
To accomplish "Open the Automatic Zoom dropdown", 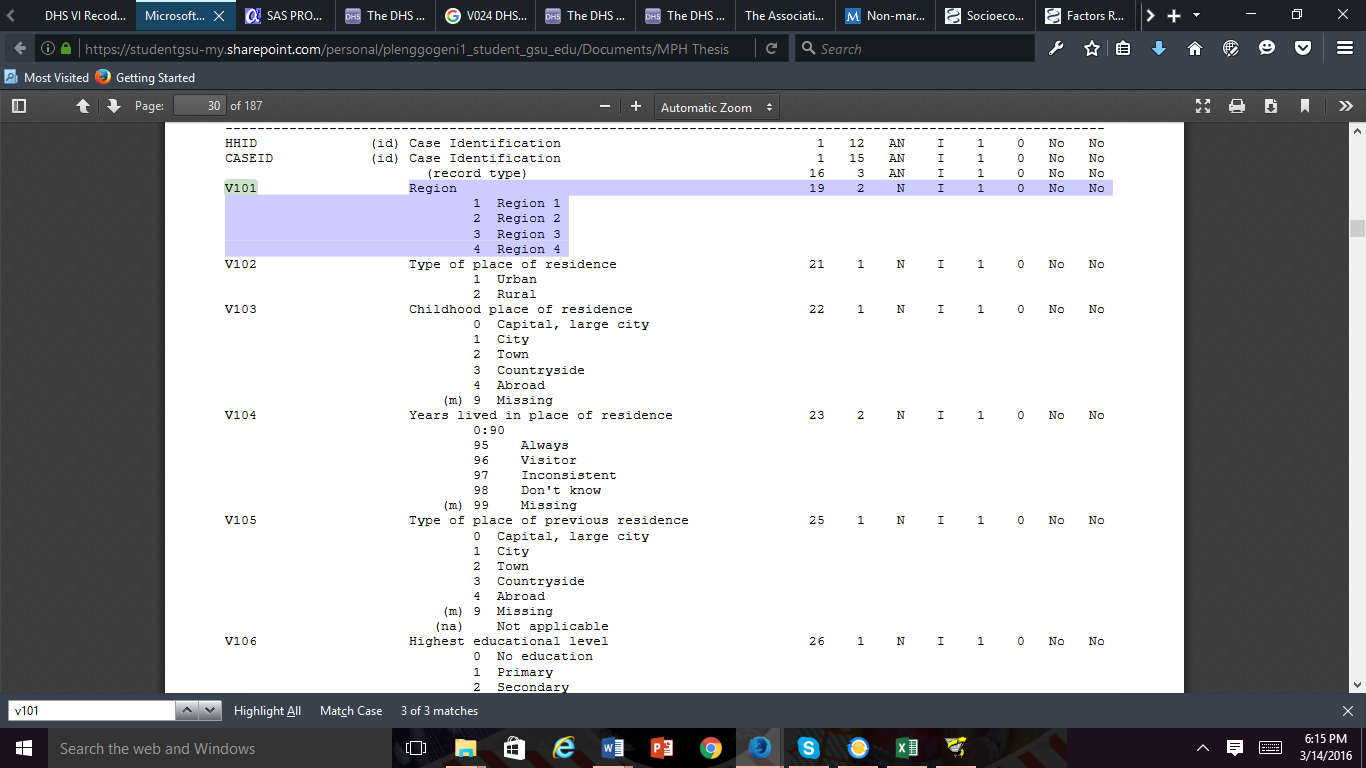I will [x=717, y=107].
